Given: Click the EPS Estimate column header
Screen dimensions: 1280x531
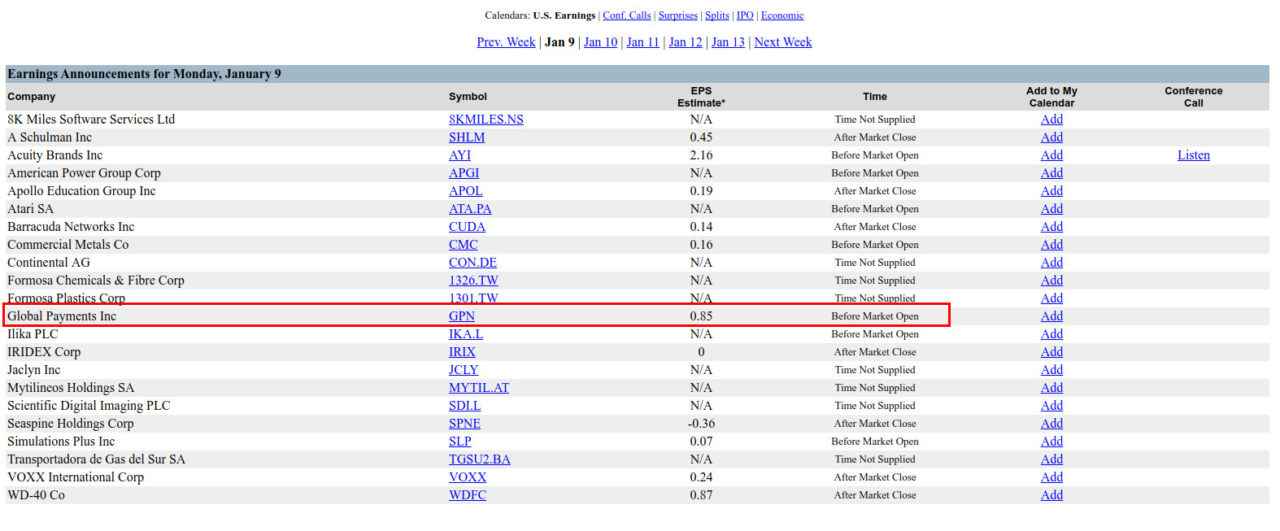Looking at the screenshot, I should tap(701, 97).
